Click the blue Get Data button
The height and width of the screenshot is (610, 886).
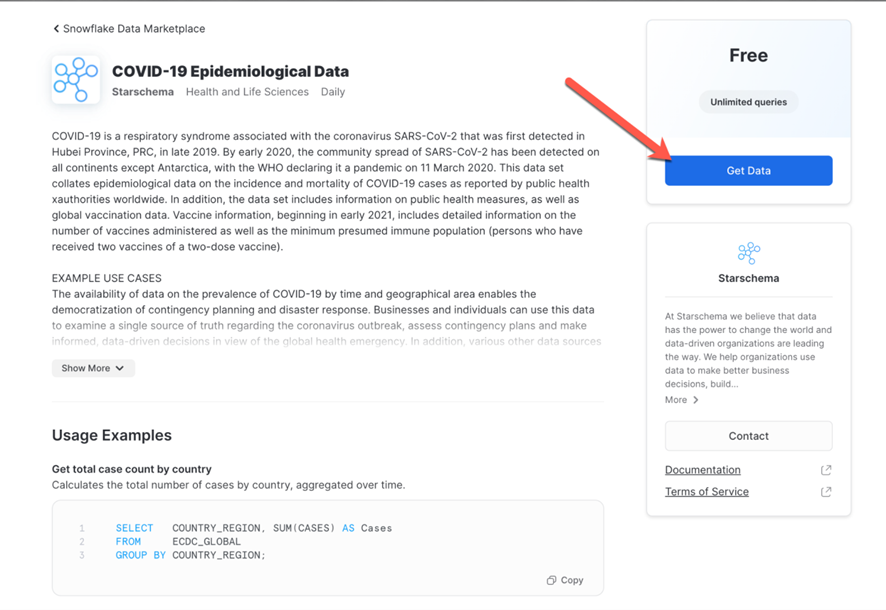(x=748, y=171)
